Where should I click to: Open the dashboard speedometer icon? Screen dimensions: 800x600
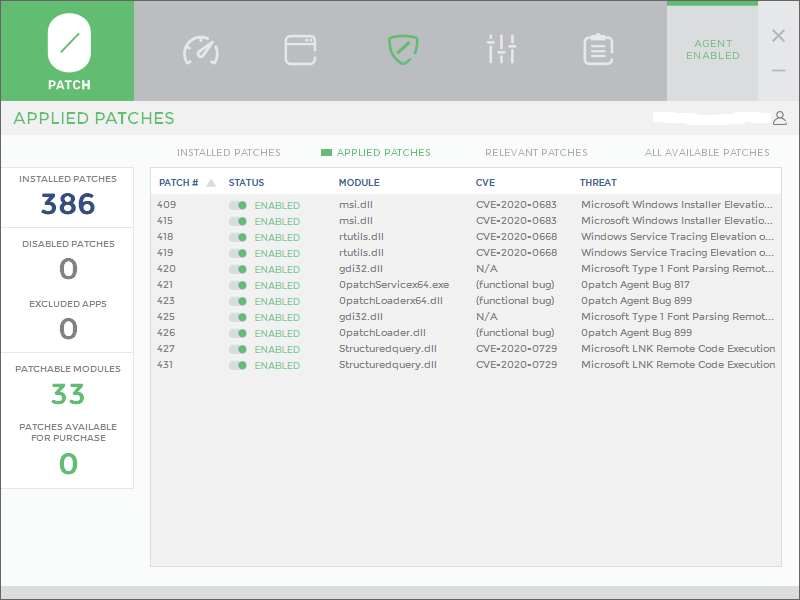click(200, 49)
